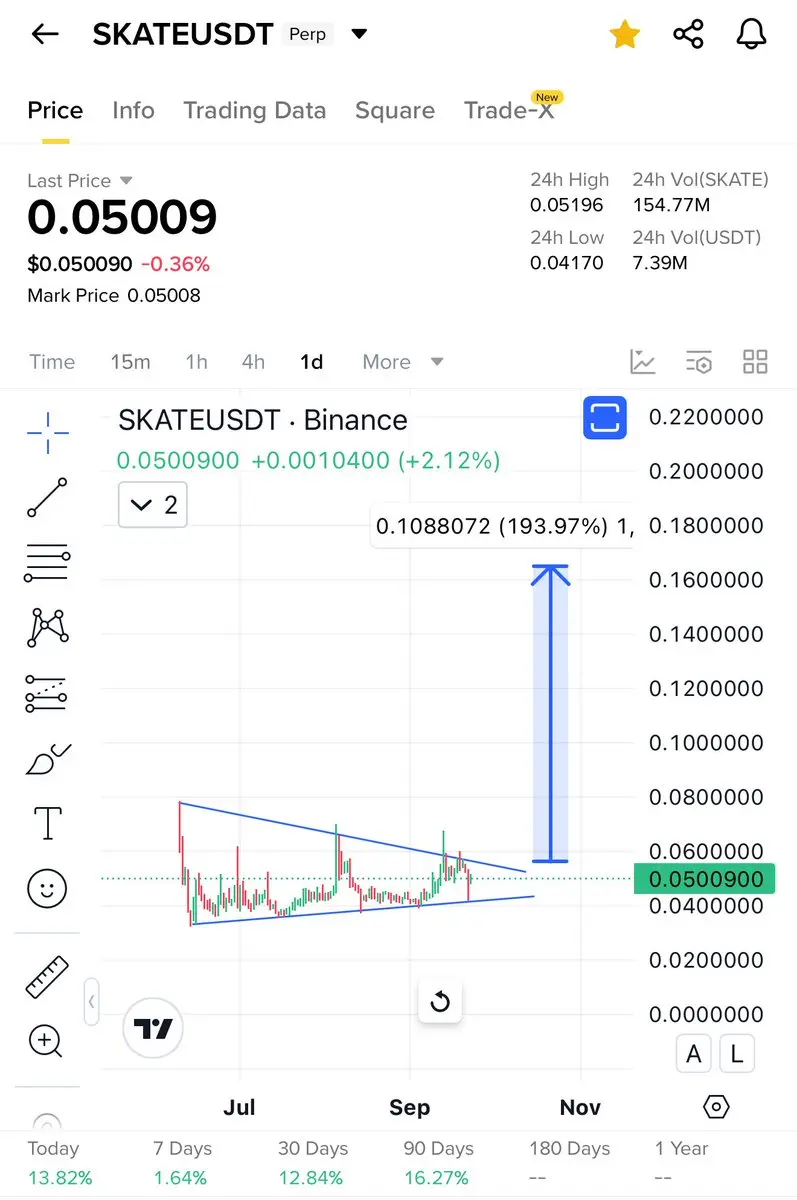797x1200 pixels.
Task: Expand the SKATEUSDT pair selector arrow
Action: (359, 34)
